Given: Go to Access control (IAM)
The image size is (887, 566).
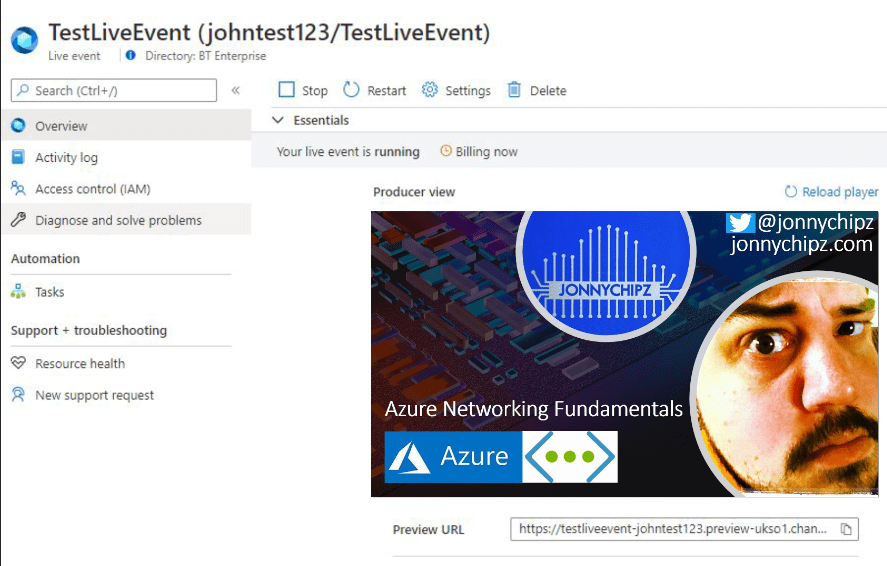Looking at the screenshot, I should coord(92,189).
